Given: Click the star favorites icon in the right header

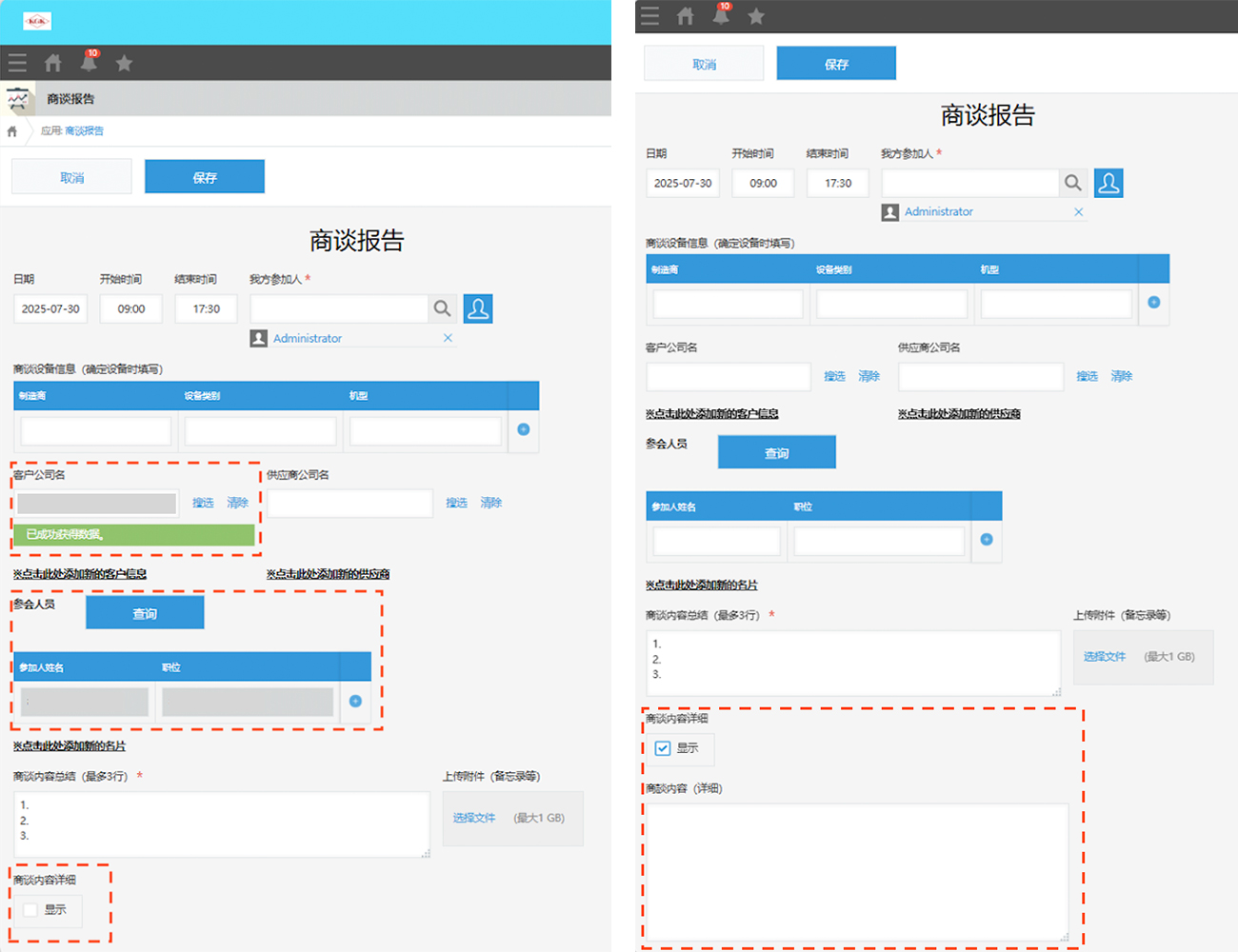Looking at the screenshot, I should (756, 16).
